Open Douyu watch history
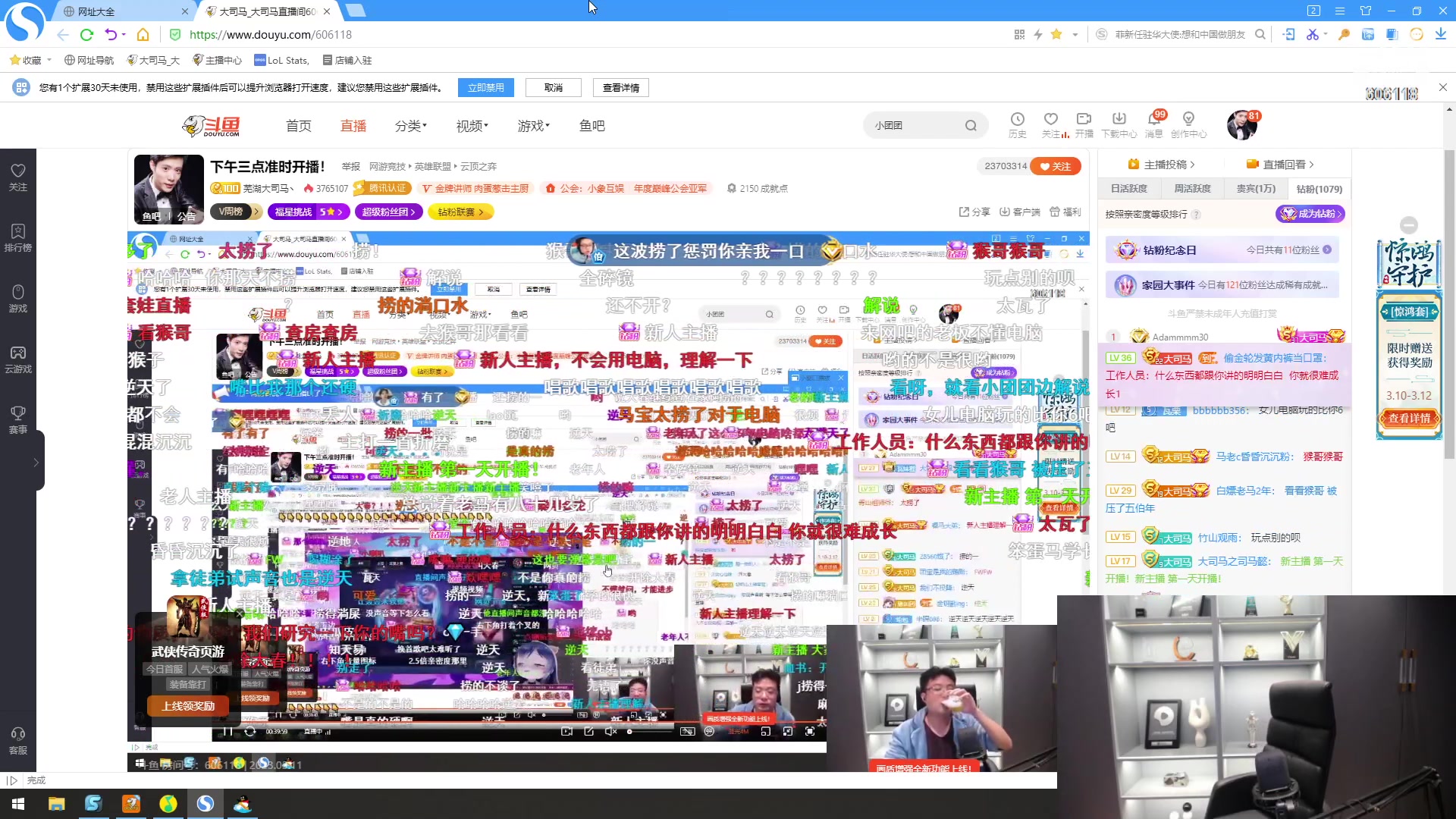Screen dimensions: 1456x819 1018,125
